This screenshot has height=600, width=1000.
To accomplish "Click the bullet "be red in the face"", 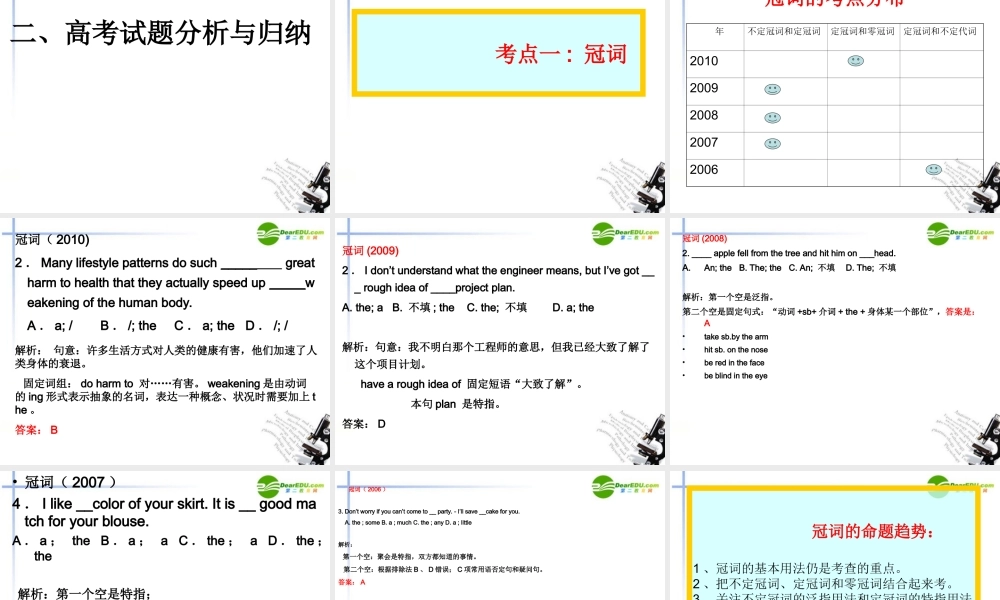I will point(734,363).
